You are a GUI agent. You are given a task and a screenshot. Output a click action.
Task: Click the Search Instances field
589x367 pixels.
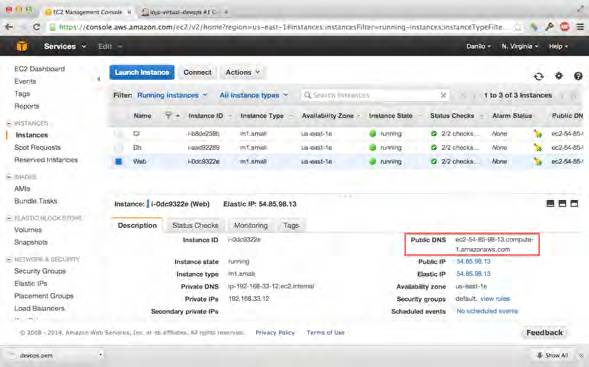point(374,95)
